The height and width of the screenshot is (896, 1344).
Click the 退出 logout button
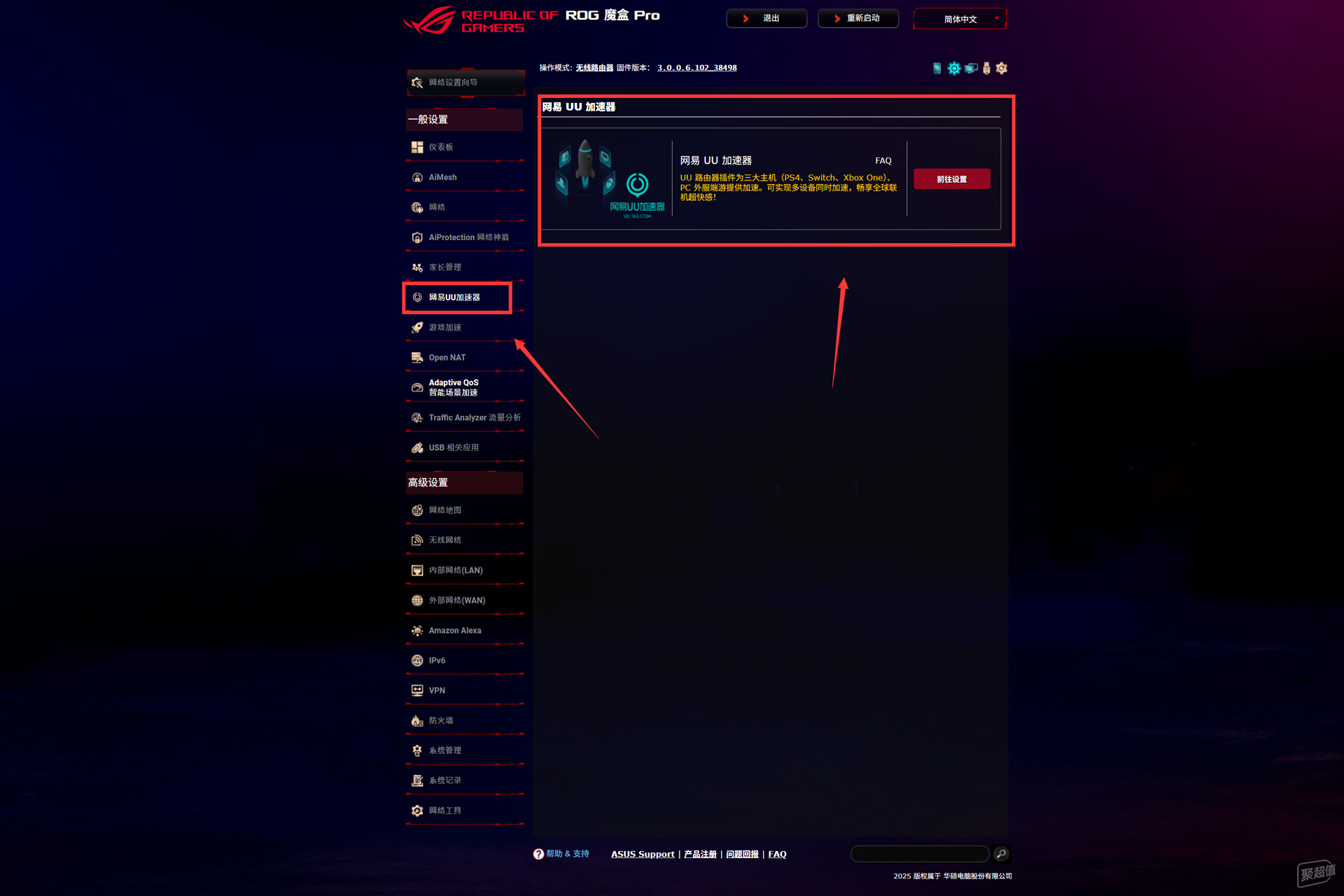pyautogui.click(x=766, y=18)
